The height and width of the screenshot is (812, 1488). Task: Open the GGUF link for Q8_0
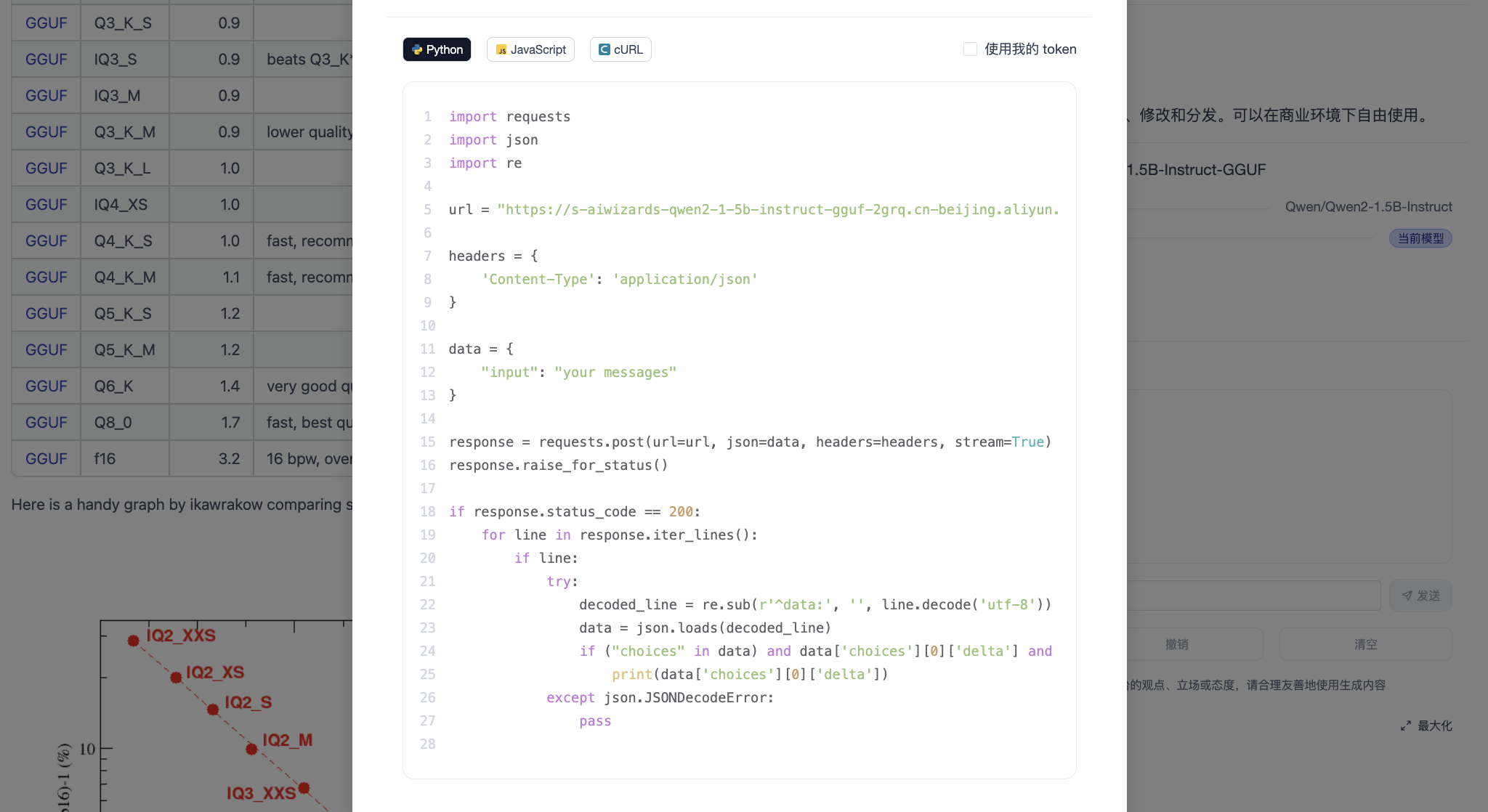point(46,422)
